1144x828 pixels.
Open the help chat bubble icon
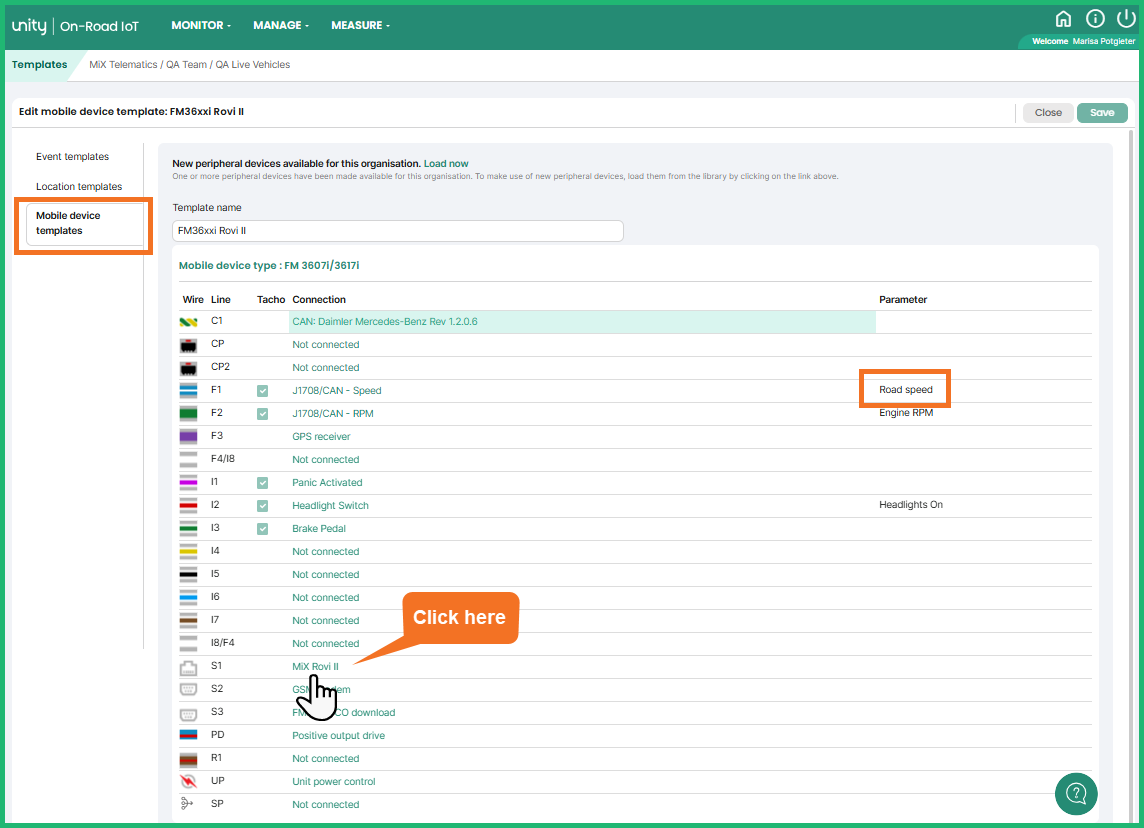1076,794
